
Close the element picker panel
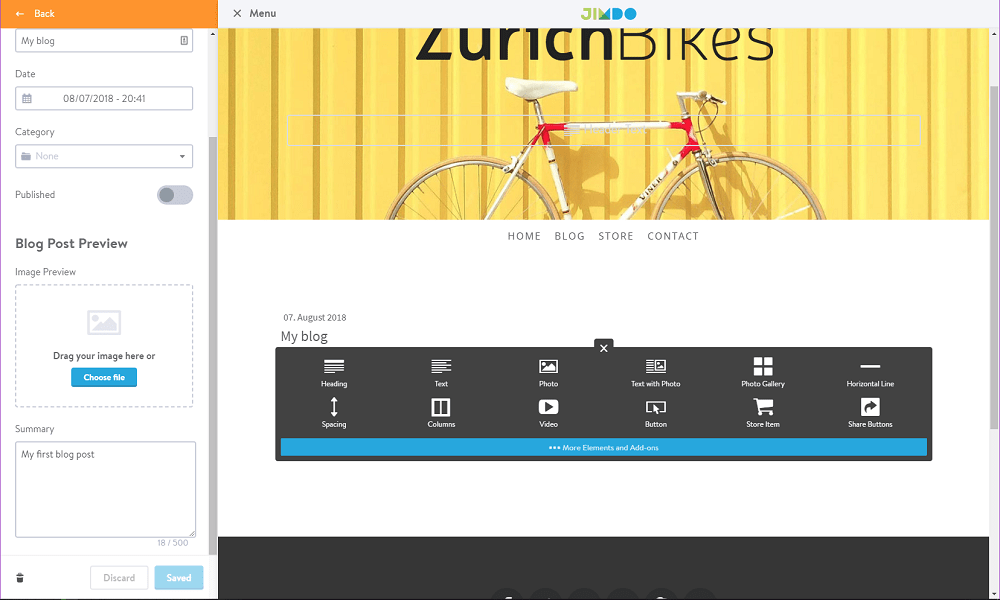(x=603, y=348)
